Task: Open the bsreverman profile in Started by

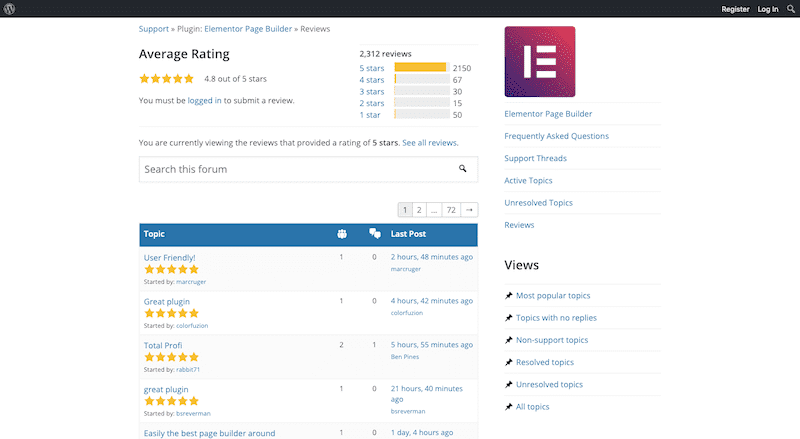Action: point(193,413)
